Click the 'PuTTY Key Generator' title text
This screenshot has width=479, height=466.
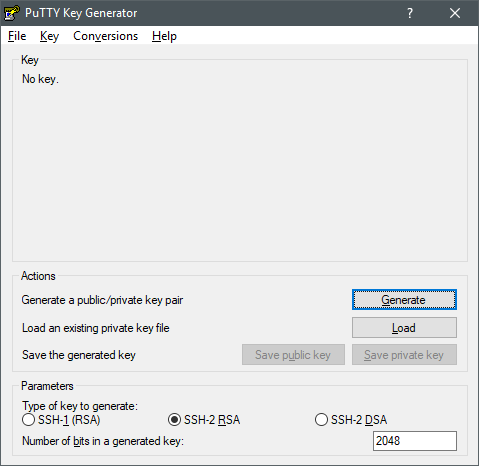[81, 13]
